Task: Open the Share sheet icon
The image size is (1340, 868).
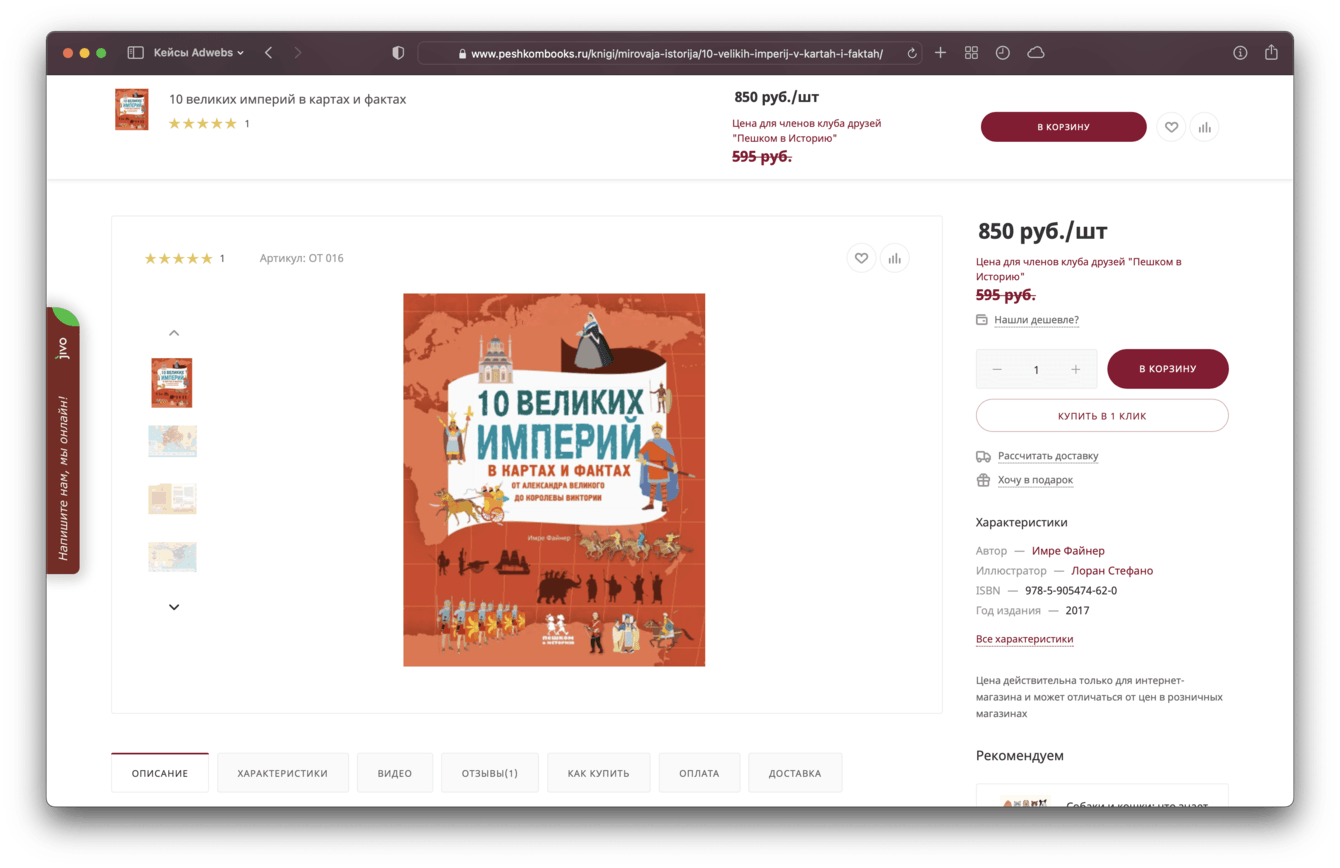Action: 1271,52
